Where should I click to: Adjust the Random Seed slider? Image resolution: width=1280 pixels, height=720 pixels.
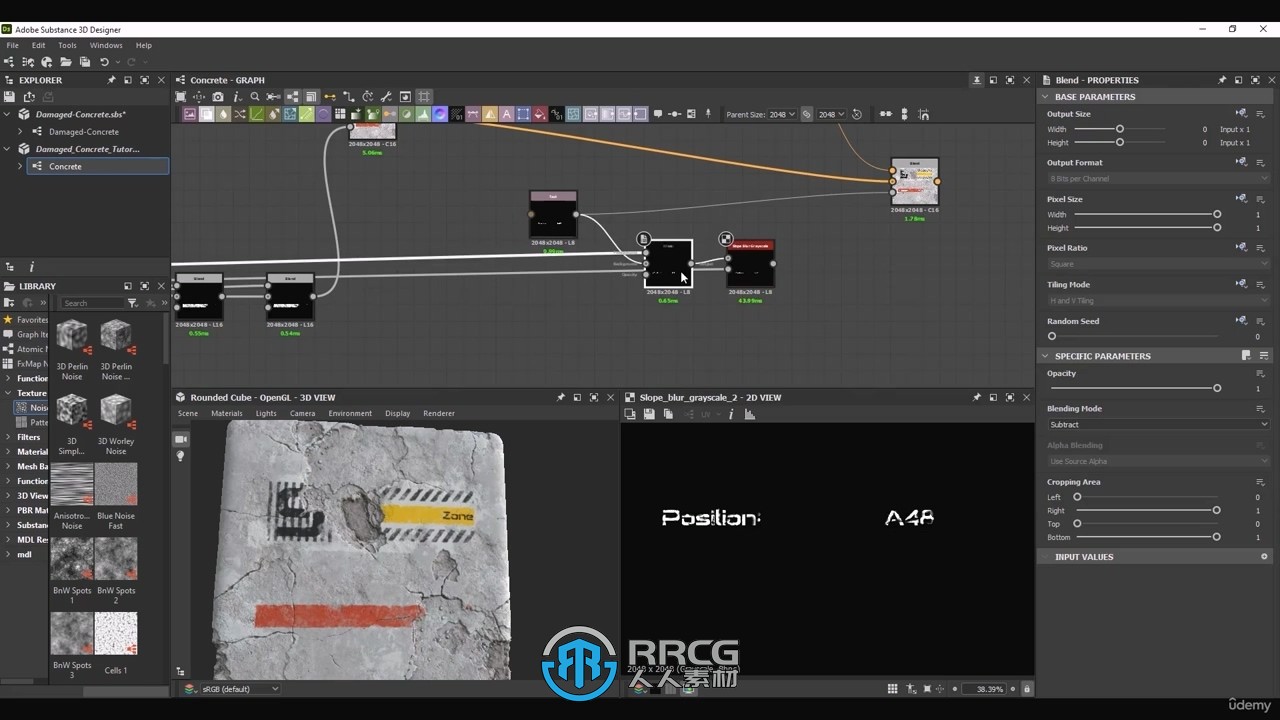(1133, 336)
